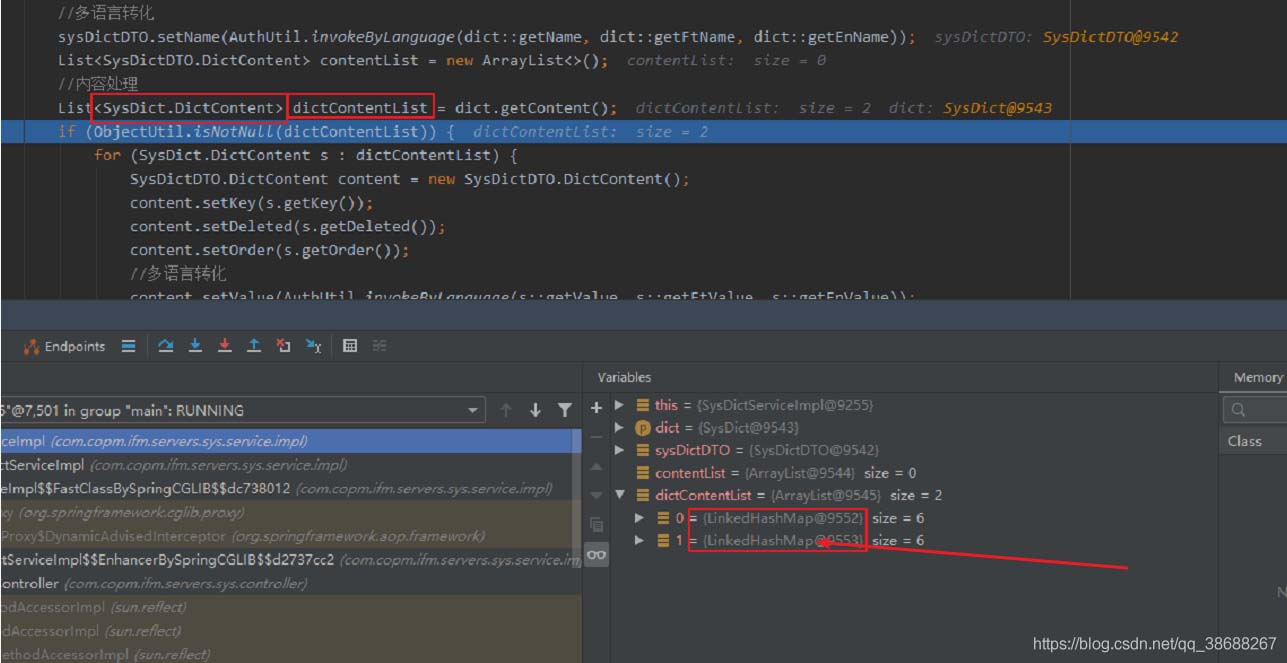This screenshot has height=663, width=1287.
Task: Click the Drop Frame icon
Action: pos(284,346)
